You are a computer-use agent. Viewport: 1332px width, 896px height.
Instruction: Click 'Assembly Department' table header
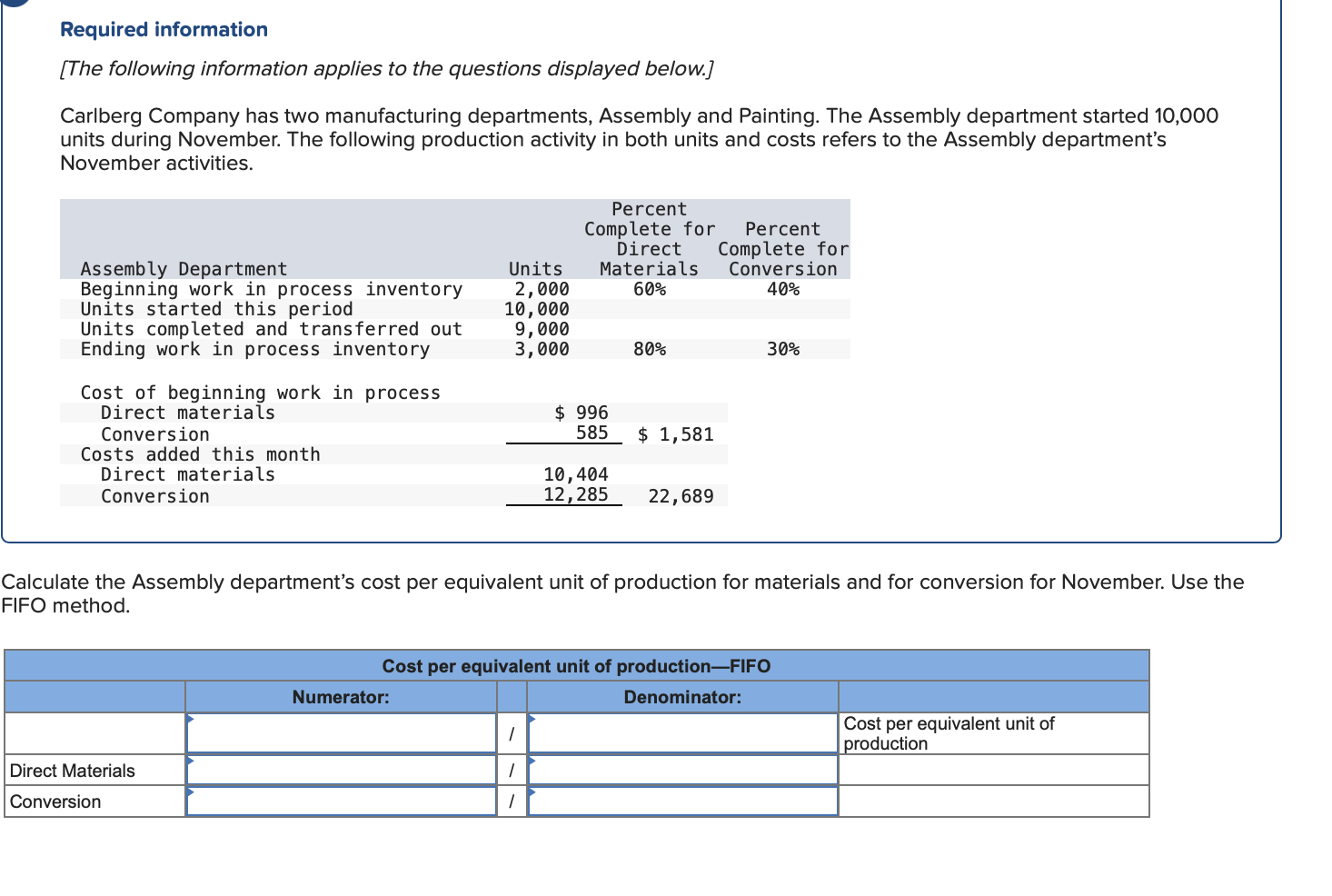pos(184,269)
